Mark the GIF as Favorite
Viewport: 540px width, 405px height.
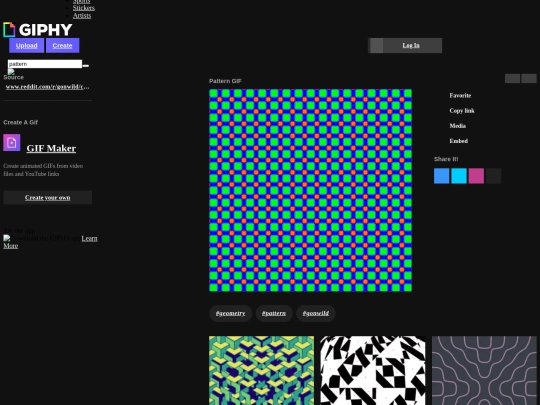pyautogui.click(x=460, y=96)
